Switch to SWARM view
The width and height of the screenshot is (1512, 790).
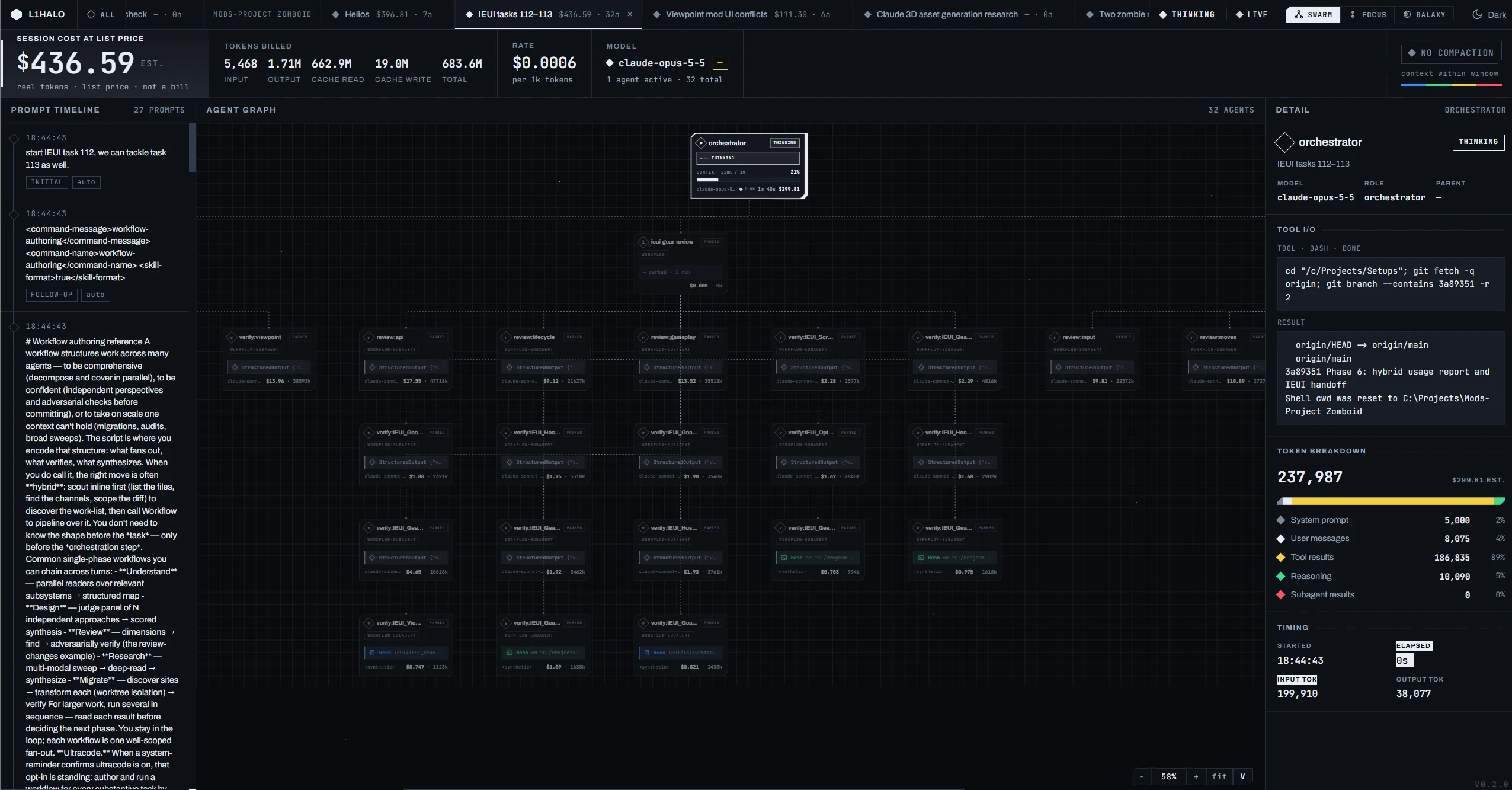pos(1313,14)
